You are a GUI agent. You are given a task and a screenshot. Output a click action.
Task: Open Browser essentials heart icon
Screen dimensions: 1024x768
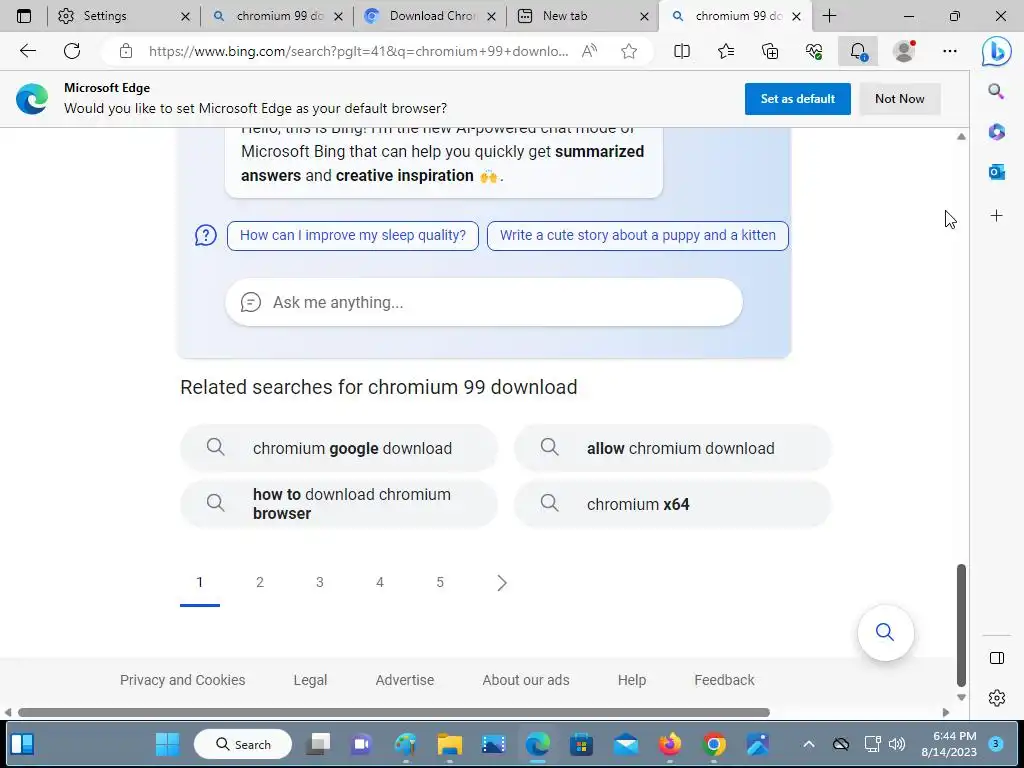tap(814, 51)
